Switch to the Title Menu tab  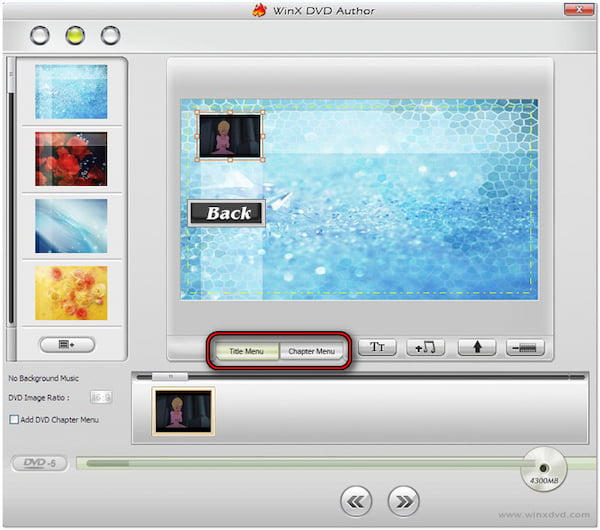247,352
